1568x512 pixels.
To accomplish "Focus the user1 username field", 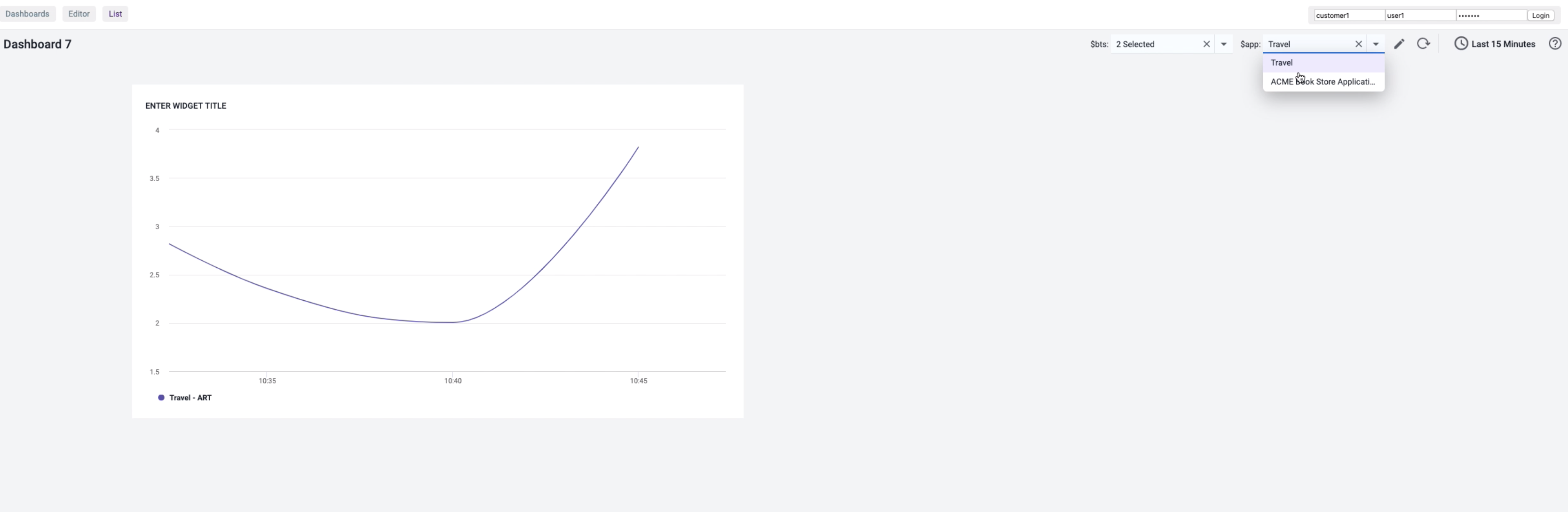I will [1420, 15].
